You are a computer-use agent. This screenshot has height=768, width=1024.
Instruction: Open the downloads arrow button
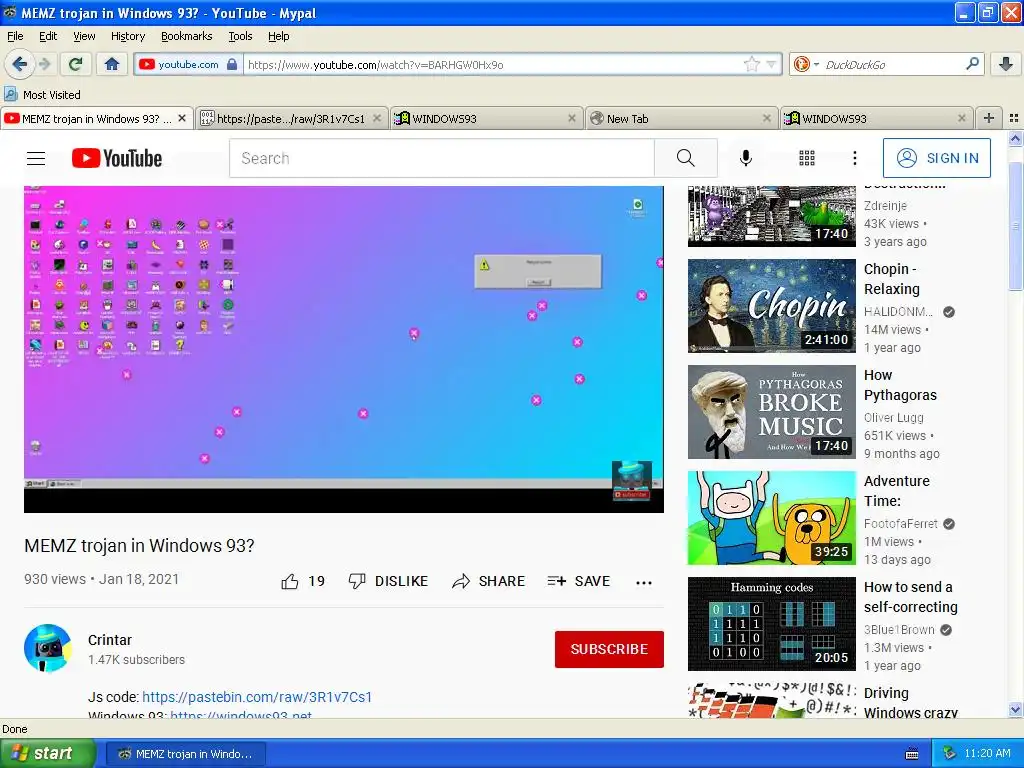pos(1006,64)
